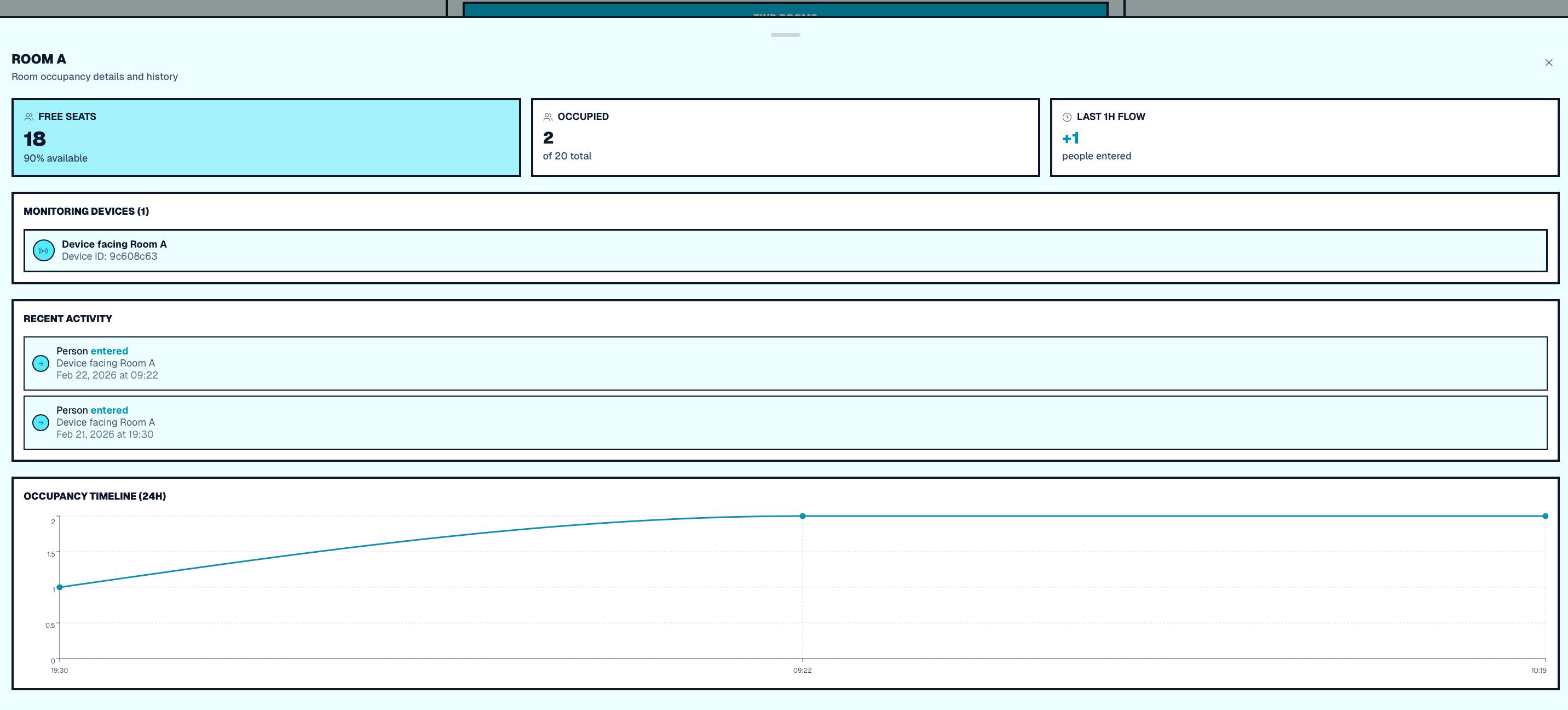Viewport: 1568px width, 710px height.
Task: Click the Free Seats people icon
Action: click(28, 117)
